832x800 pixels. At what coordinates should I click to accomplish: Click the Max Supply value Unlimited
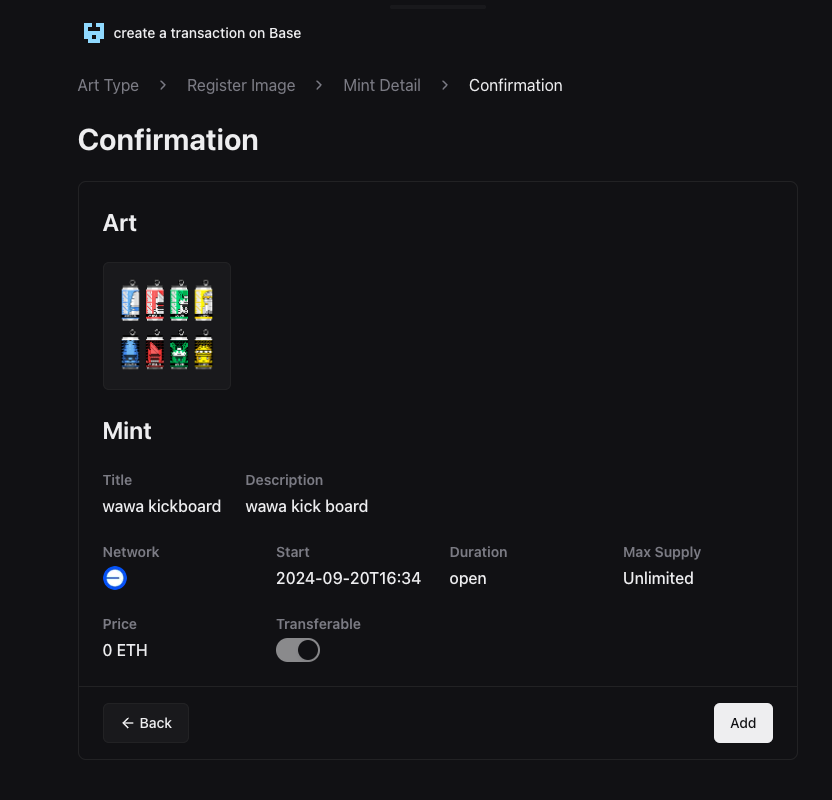click(658, 578)
